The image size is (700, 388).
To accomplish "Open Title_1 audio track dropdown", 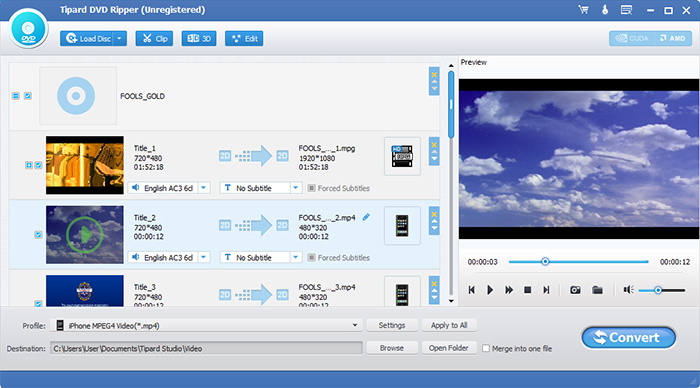I will tap(204, 188).
